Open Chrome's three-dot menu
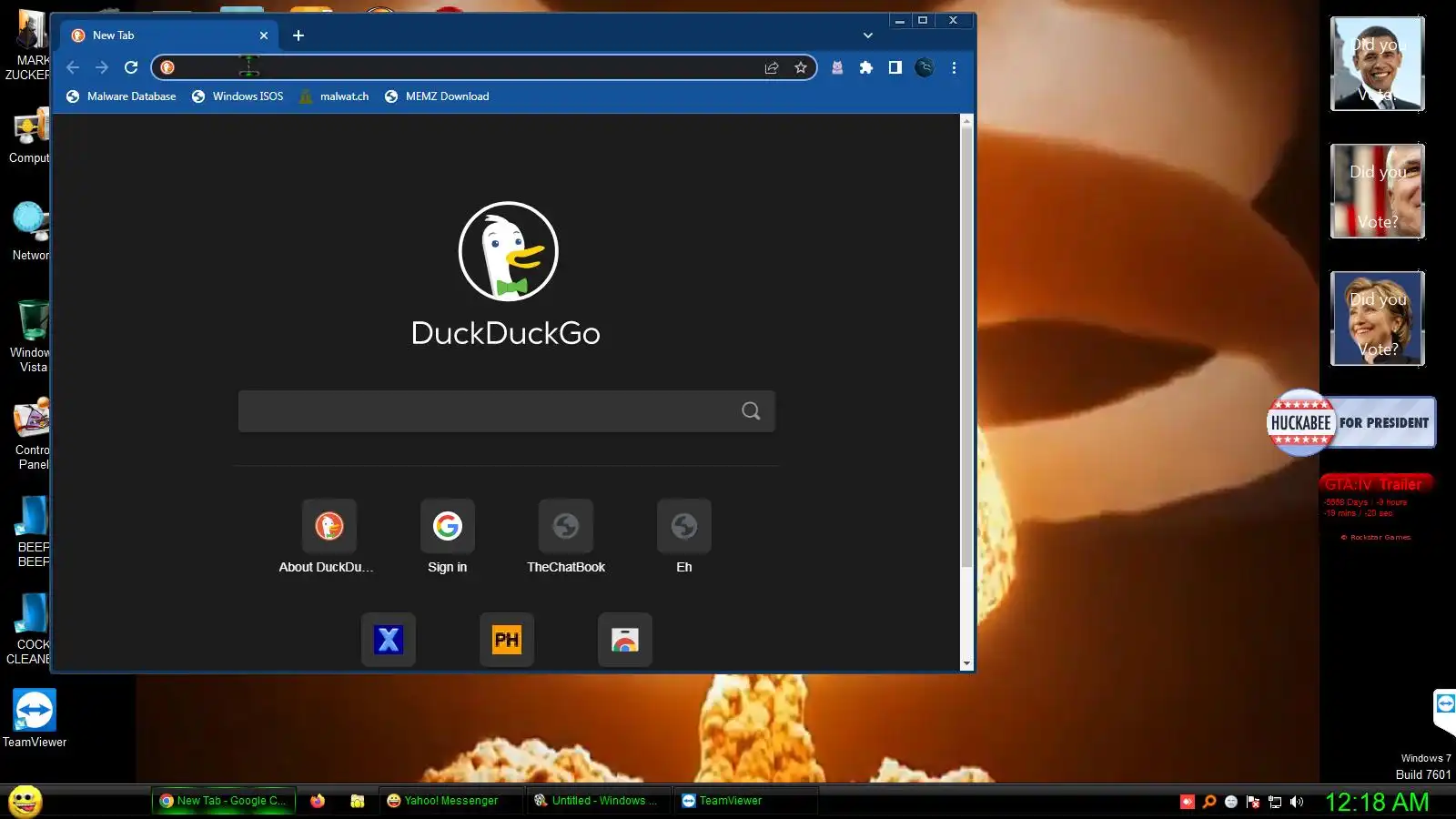 click(x=954, y=67)
